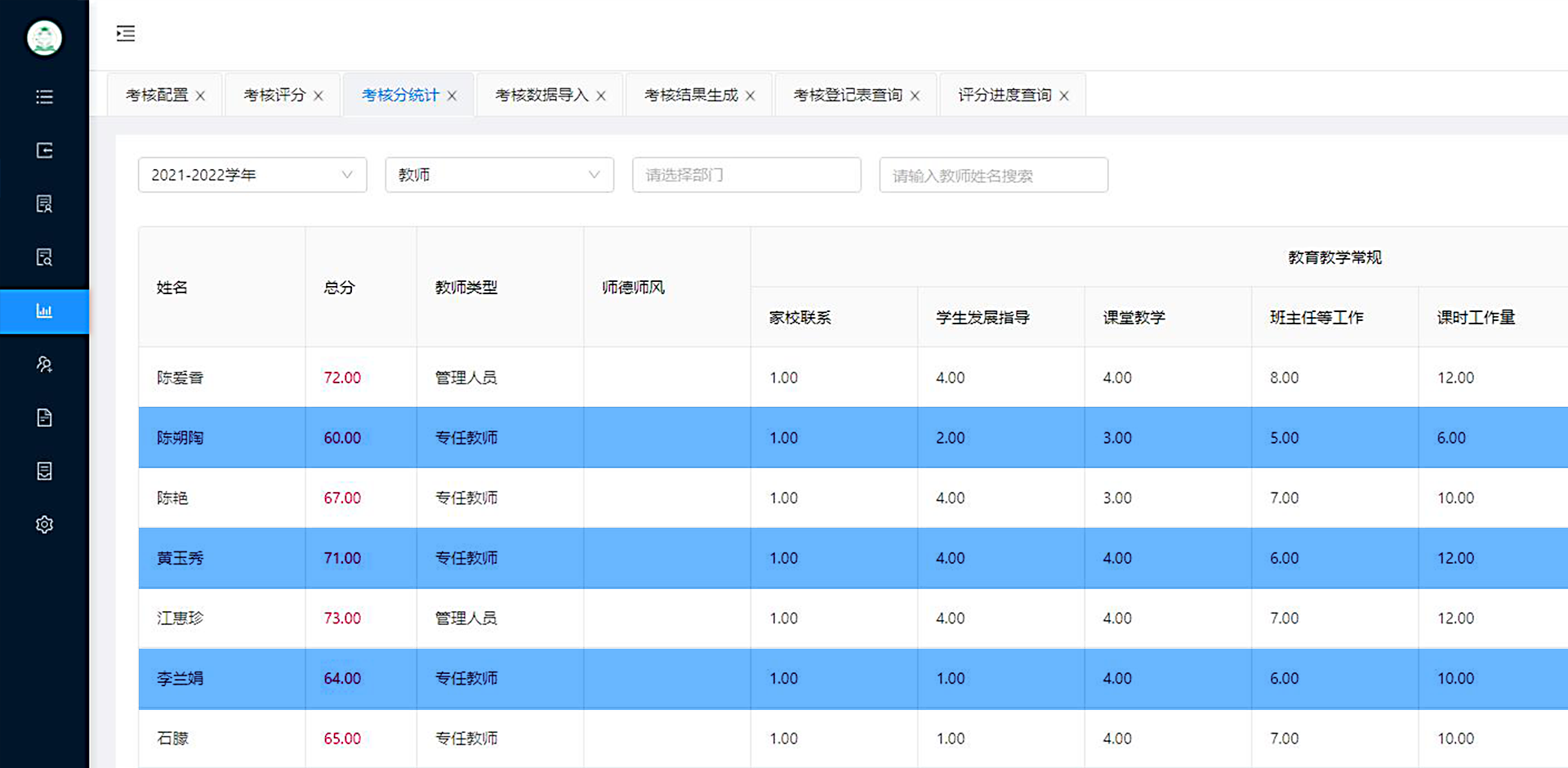The image size is (1568, 768).
Task: Switch to the 考核评分 tab
Action: coord(274,95)
